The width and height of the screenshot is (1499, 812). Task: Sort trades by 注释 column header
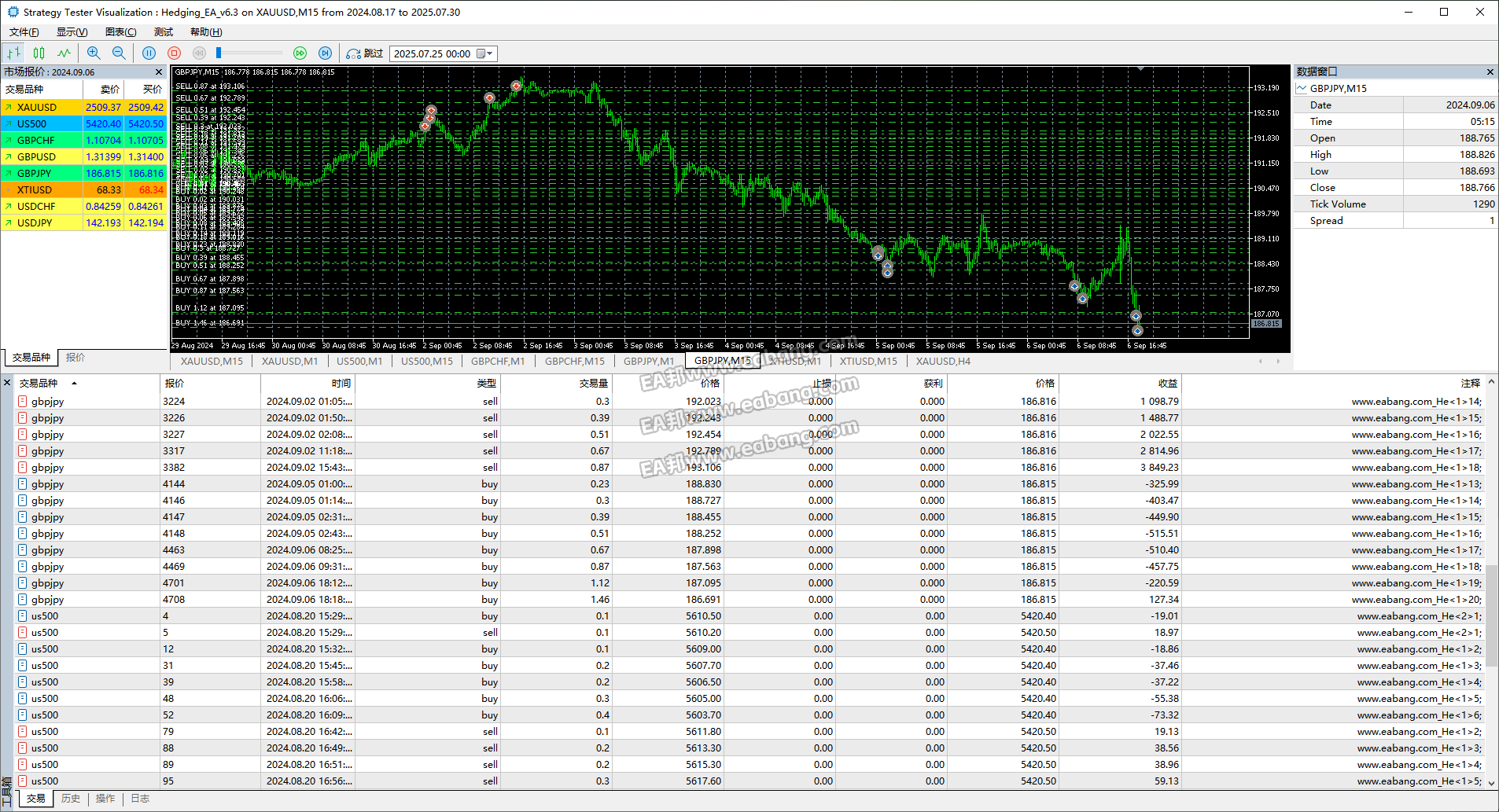pyautogui.click(x=1333, y=383)
